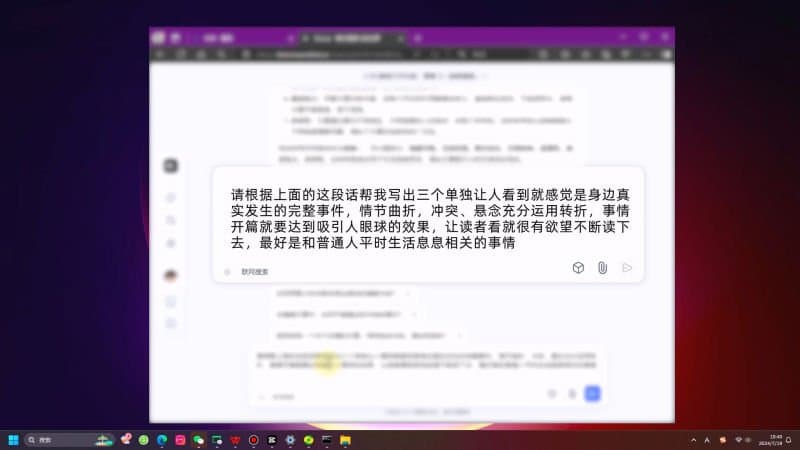Screen dimensions: 800x450
Task: Open the green eye app icon on the taskbar
Action: pyautogui.click(x=309, y=440)
